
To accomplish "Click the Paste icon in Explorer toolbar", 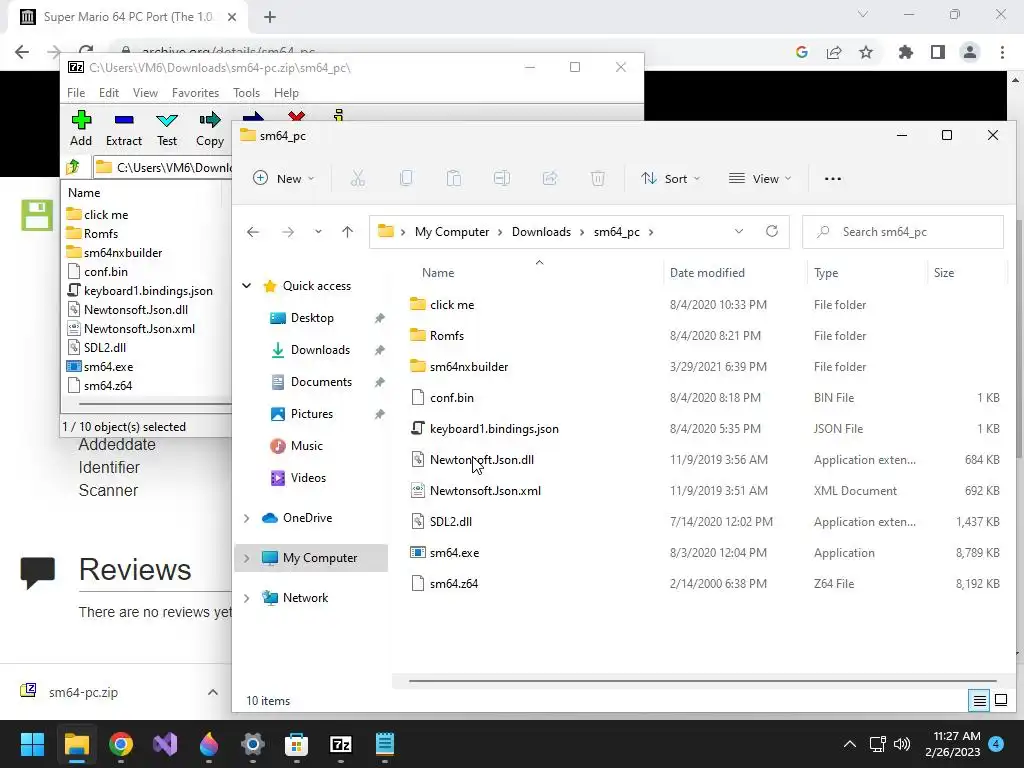I will click(454, 178).
